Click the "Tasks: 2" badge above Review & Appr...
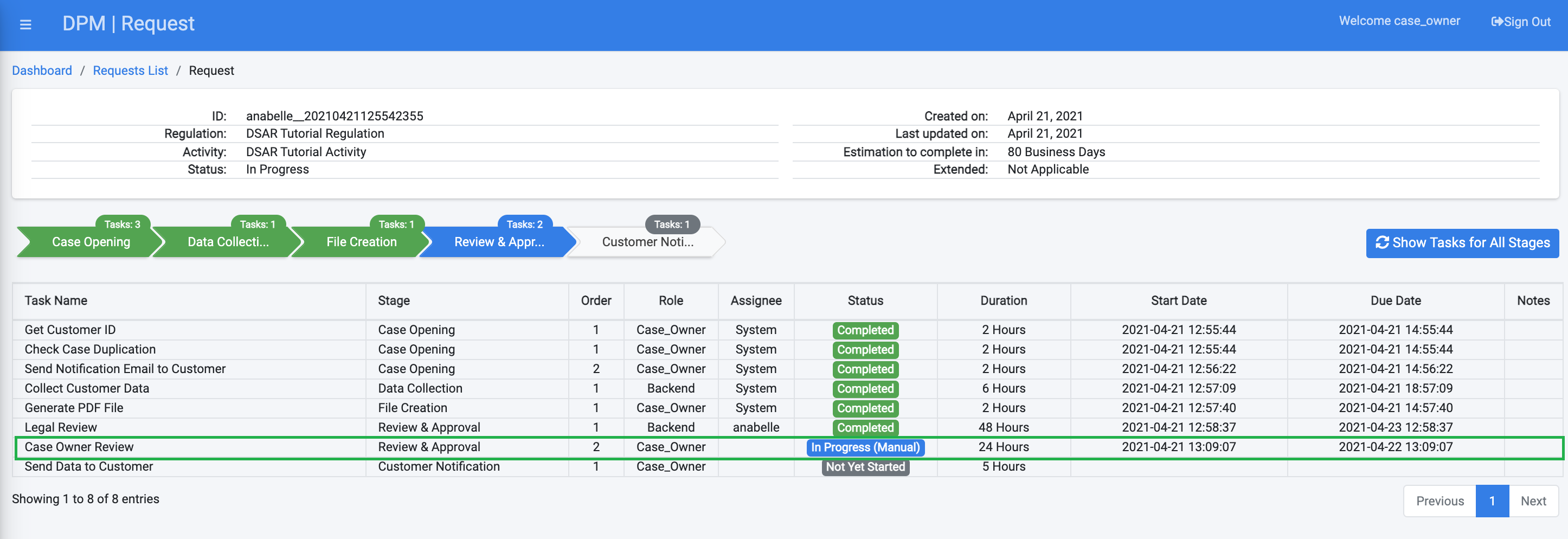1568x539 pixels. (x=525, y=224)
